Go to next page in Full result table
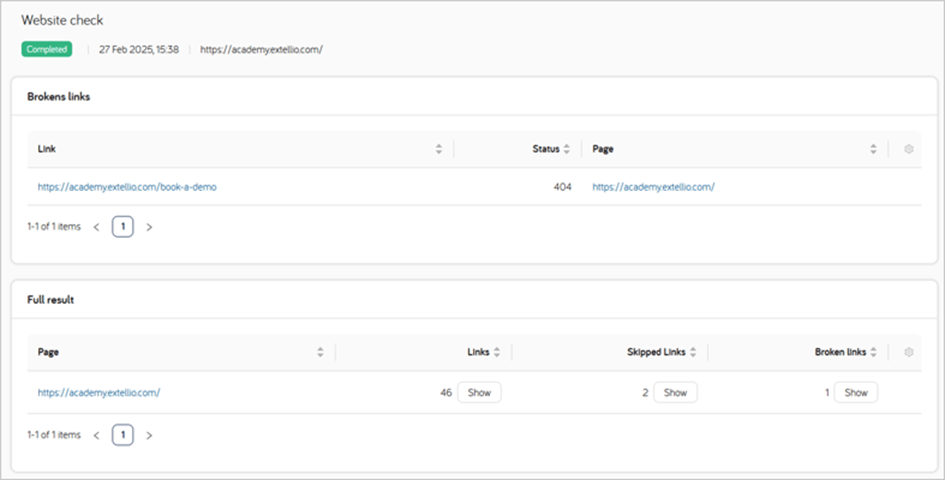Image resolution: width=945 pixels, height=480 pixels. tap(149, 435)
